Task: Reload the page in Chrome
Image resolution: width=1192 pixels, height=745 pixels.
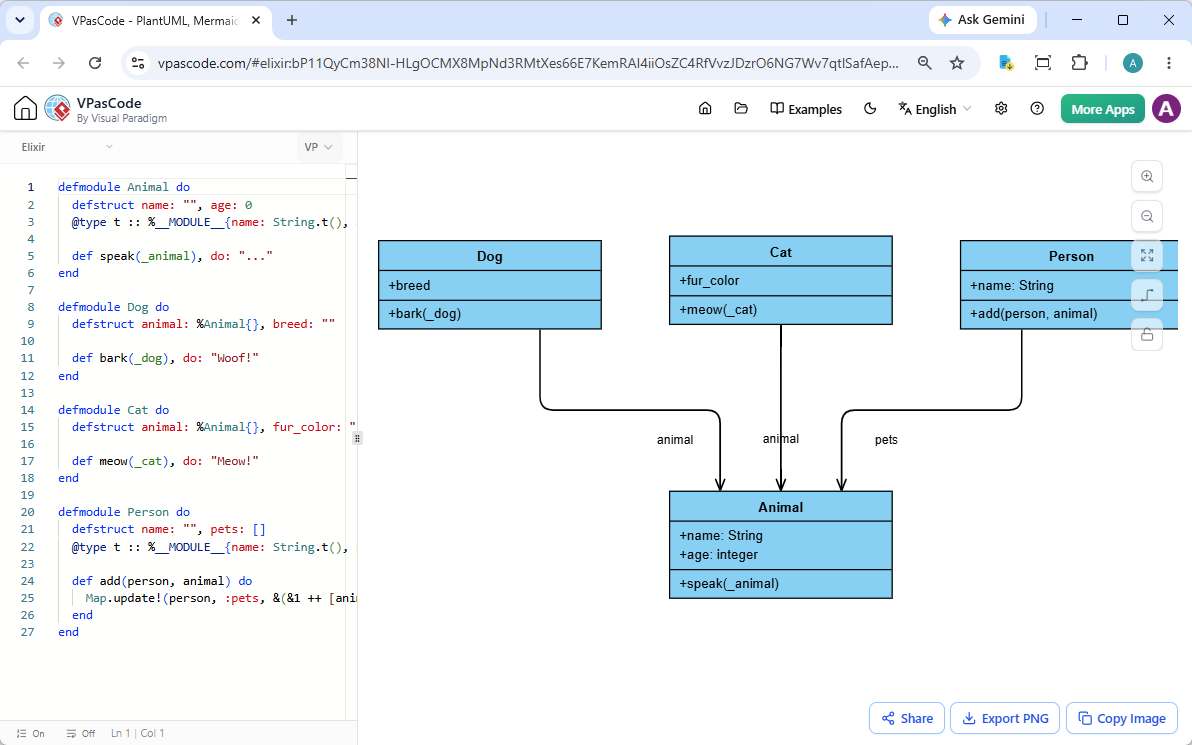Action: (95, 63)
